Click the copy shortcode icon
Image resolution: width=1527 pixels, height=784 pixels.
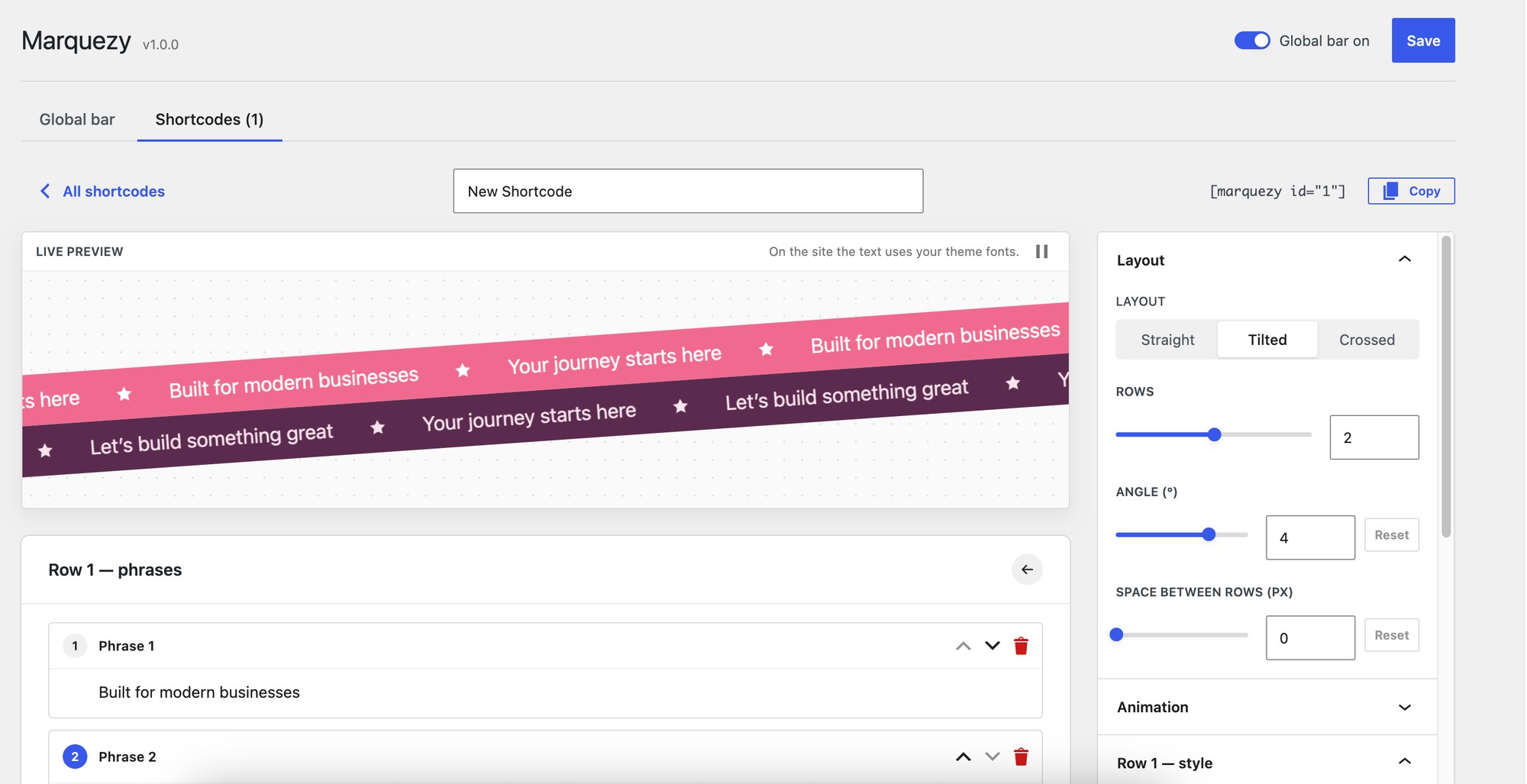[1390, 191]
